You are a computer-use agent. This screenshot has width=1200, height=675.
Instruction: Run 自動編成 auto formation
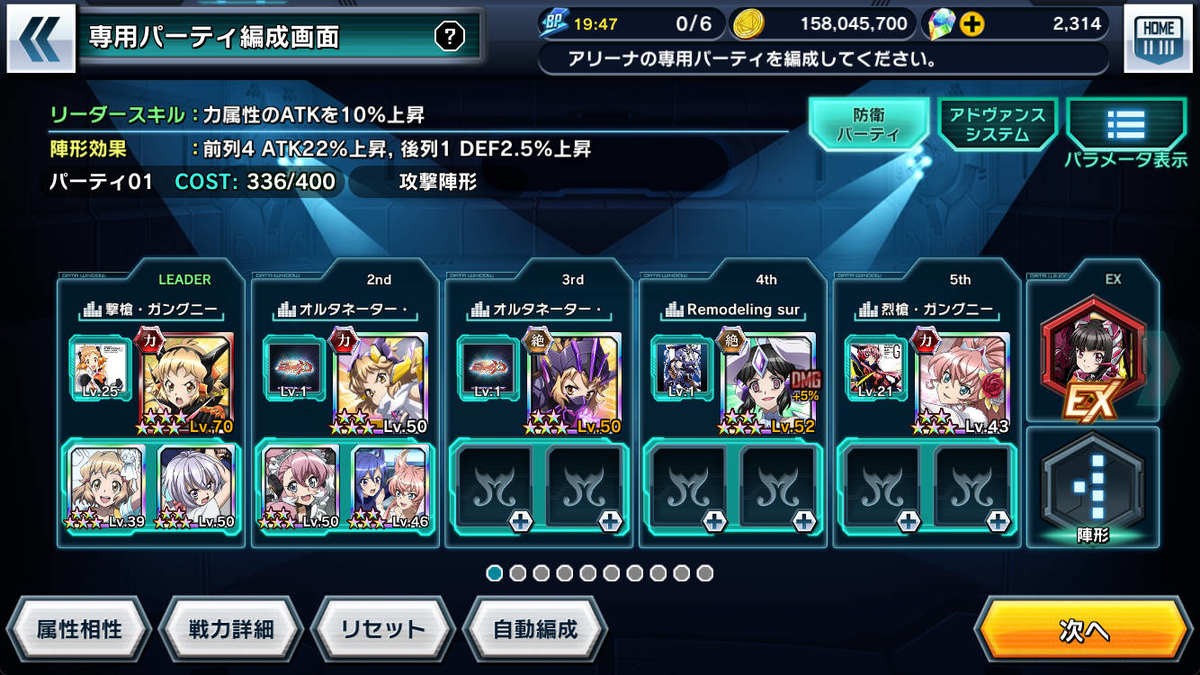(x=535, y=630)
